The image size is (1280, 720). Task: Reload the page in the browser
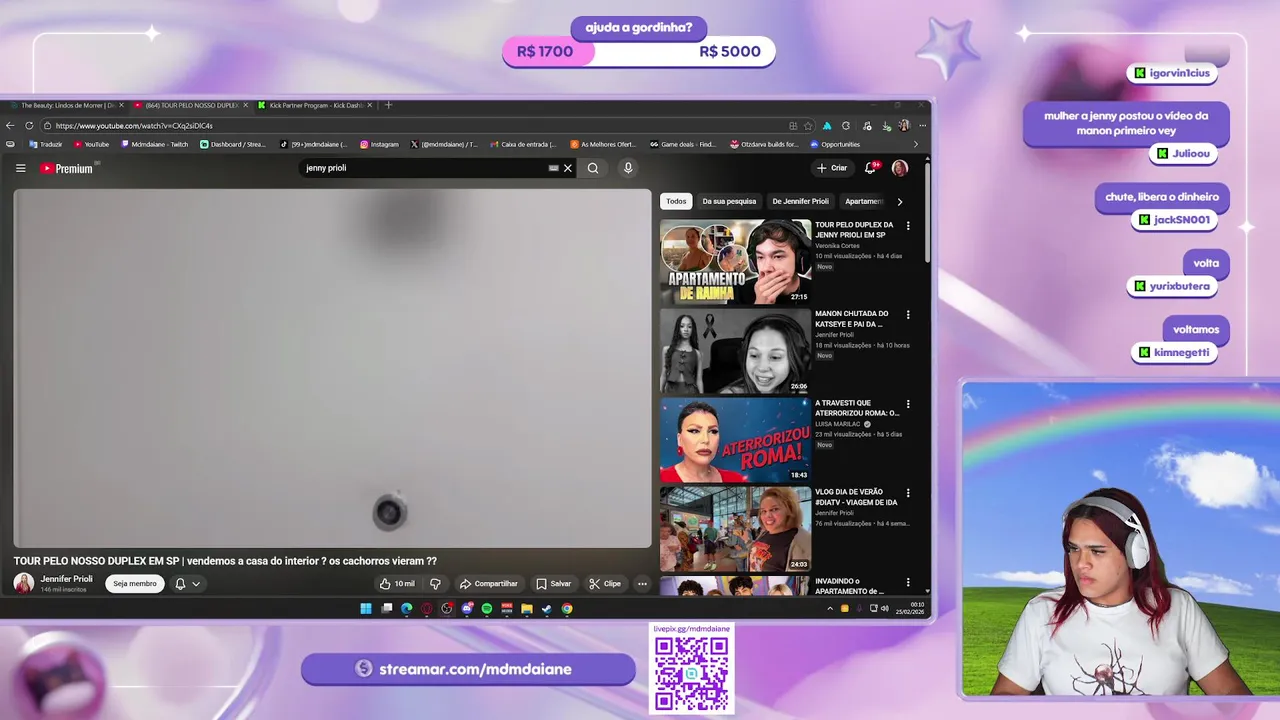(29, 126)
